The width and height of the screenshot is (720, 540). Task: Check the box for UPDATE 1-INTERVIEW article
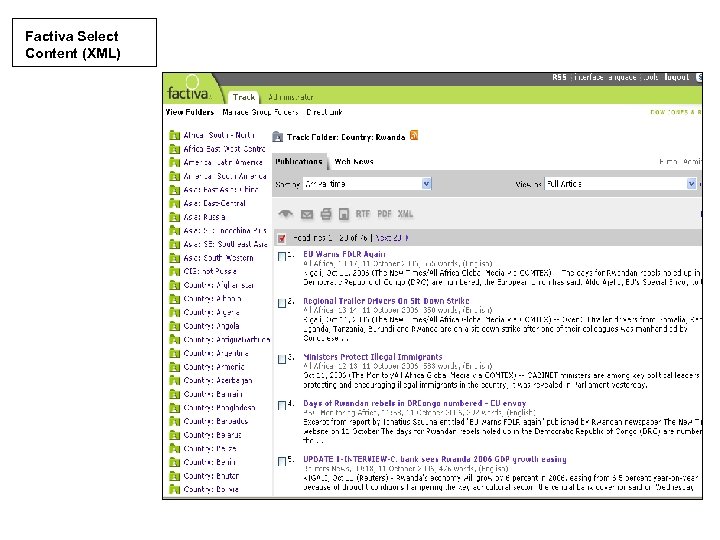click(x=281, y=461)
